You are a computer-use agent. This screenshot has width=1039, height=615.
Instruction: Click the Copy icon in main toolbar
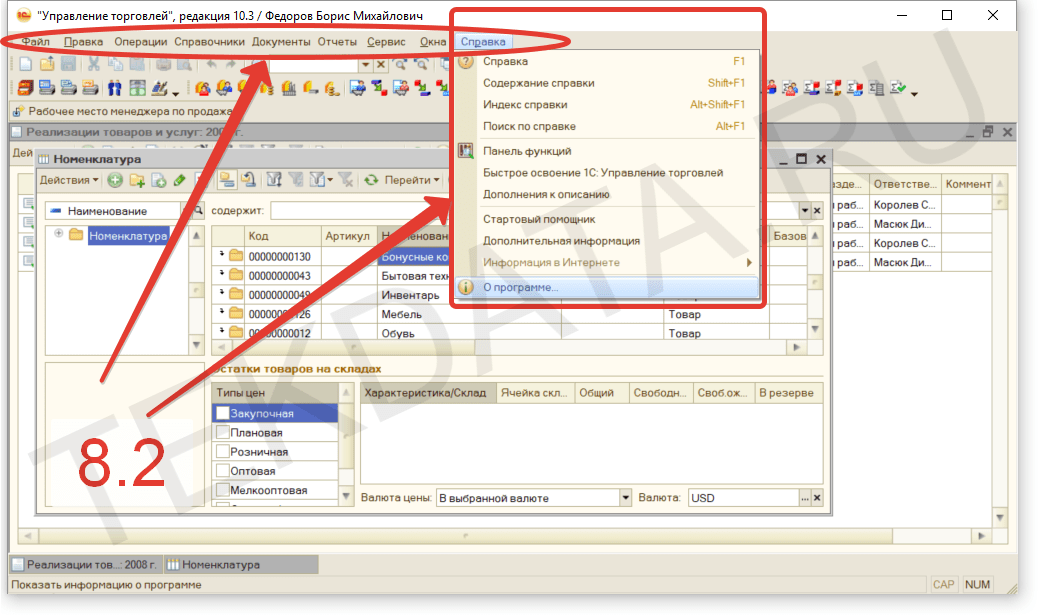click(115, 64)
